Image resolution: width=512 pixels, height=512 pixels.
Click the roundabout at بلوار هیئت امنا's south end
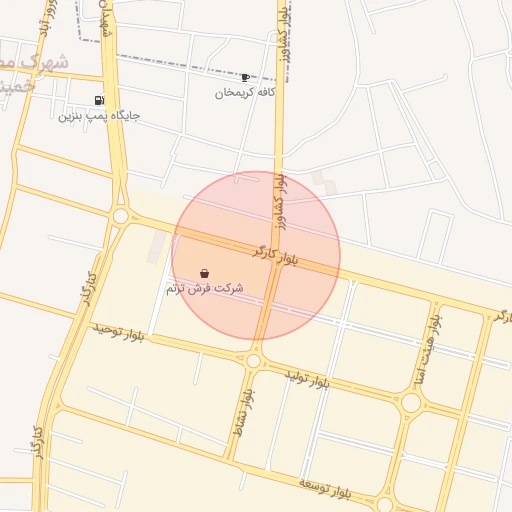tap(411, 403)
